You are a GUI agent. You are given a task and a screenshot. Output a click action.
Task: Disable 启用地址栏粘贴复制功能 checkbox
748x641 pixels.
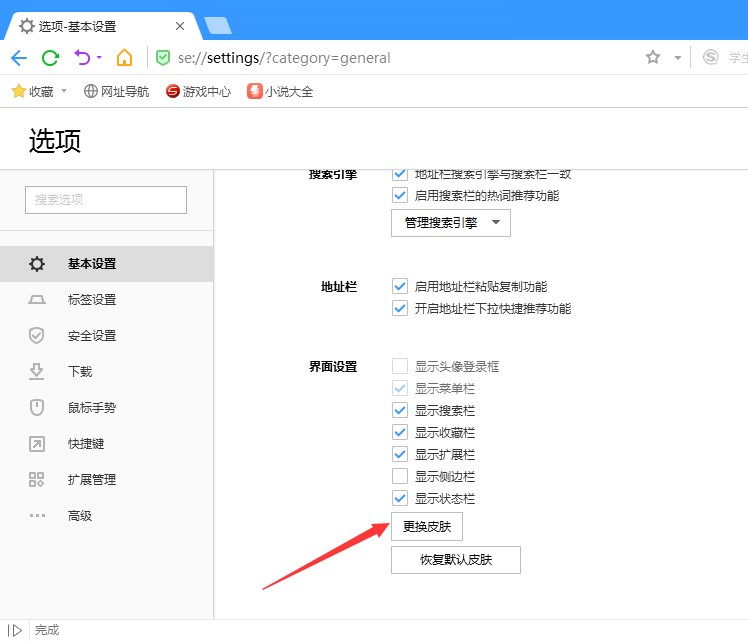click(x=400, y=287)
